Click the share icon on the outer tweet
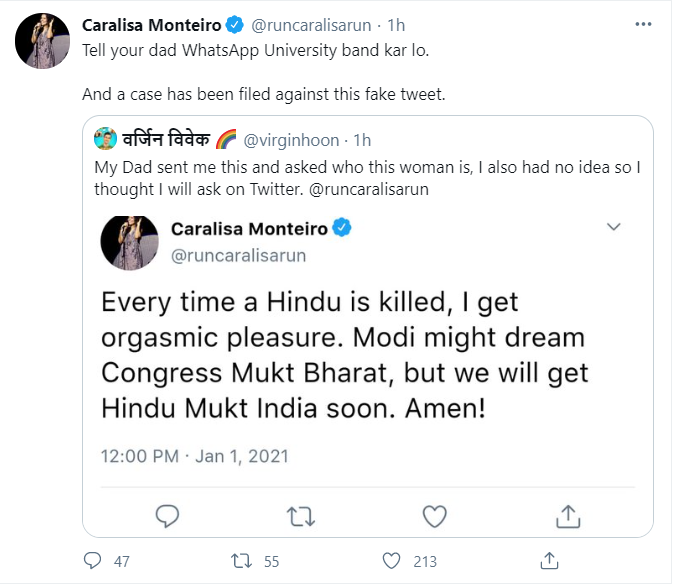 [548, 560]
